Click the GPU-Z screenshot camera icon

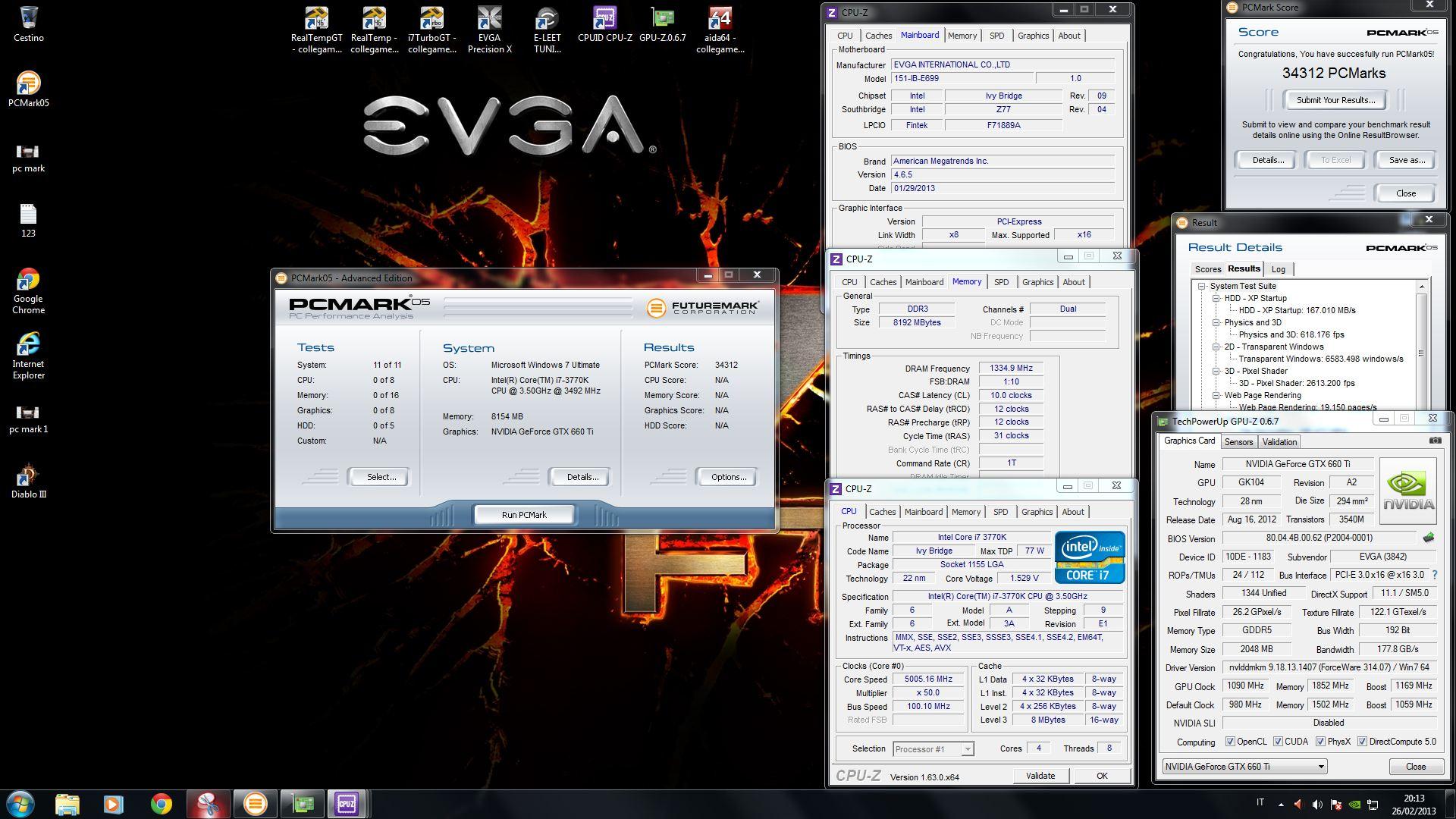click(x=1435, y=441)
